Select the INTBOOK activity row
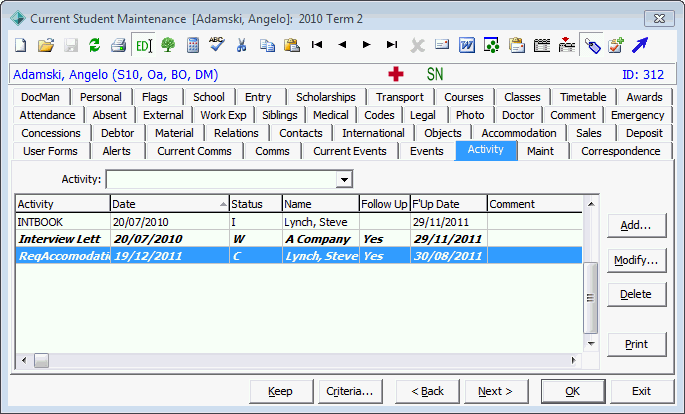 (x=299, y=222)
